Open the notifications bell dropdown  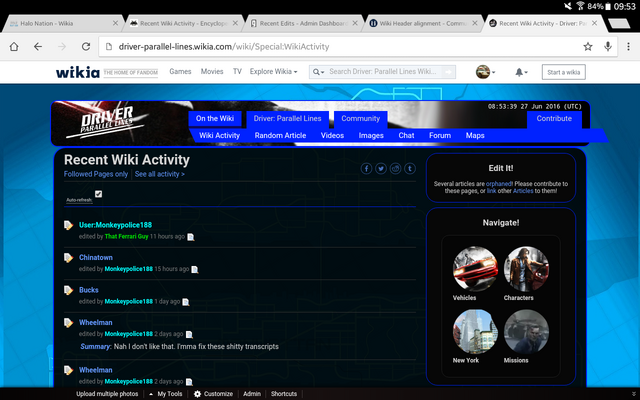tap(521, 72)
